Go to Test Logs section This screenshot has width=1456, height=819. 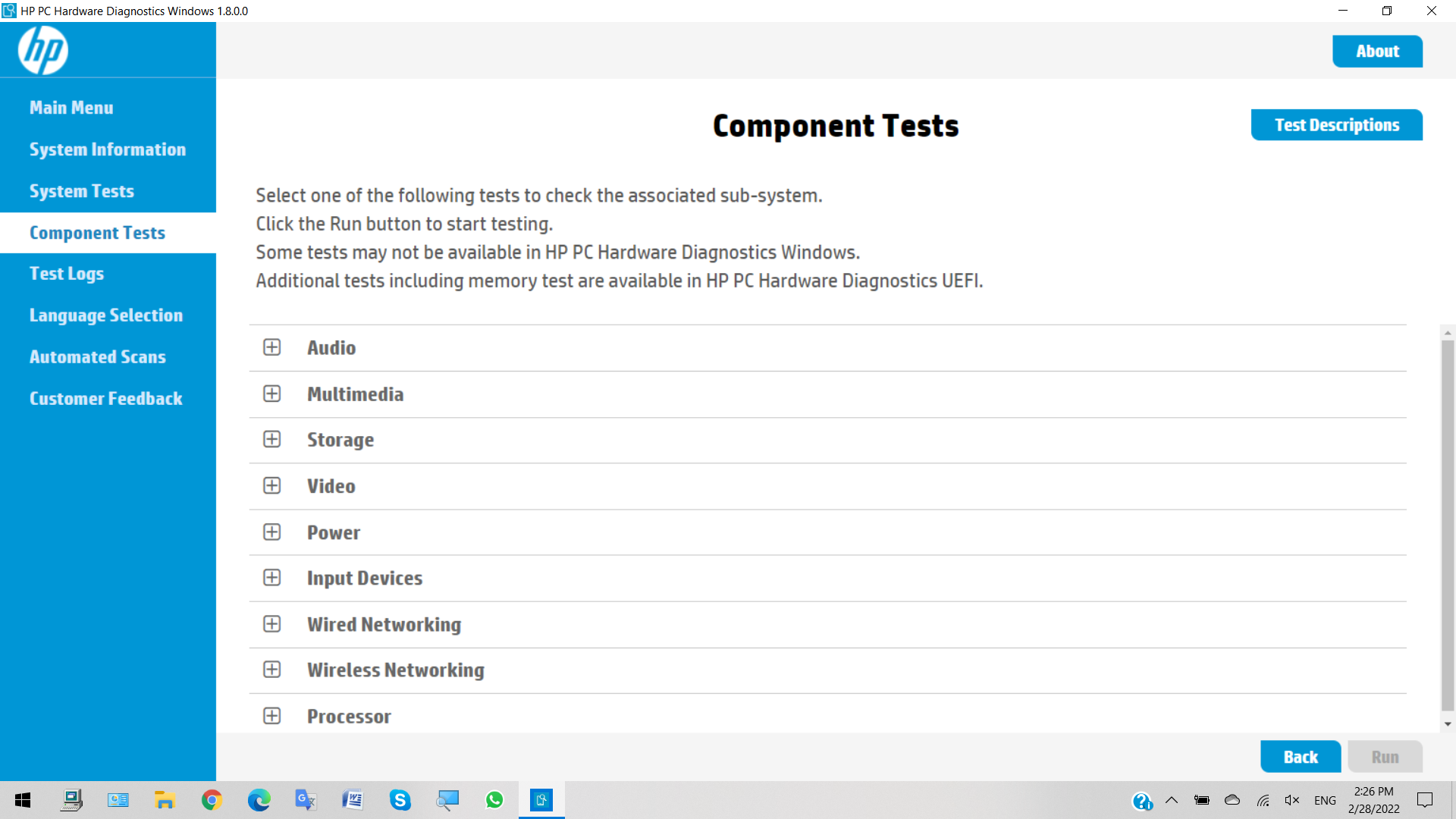67,274
